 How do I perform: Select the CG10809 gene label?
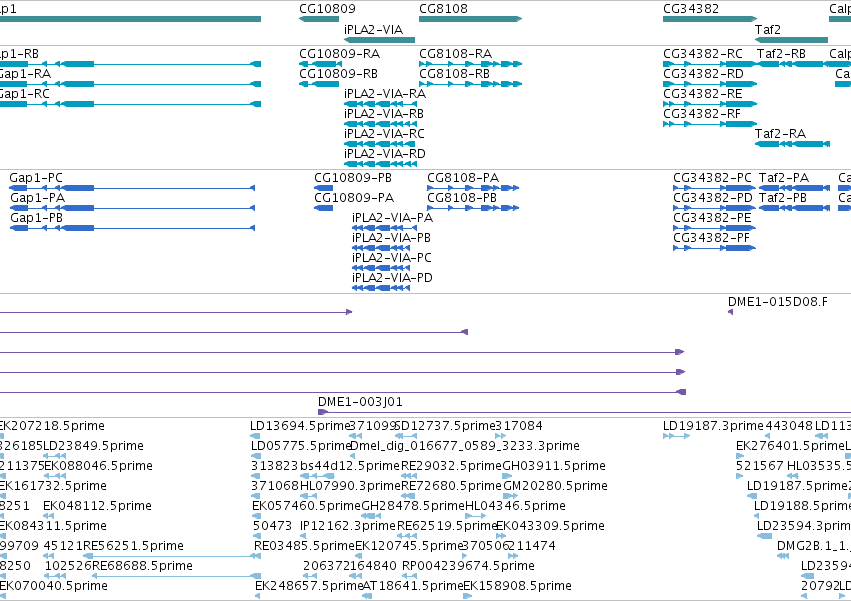327,9
